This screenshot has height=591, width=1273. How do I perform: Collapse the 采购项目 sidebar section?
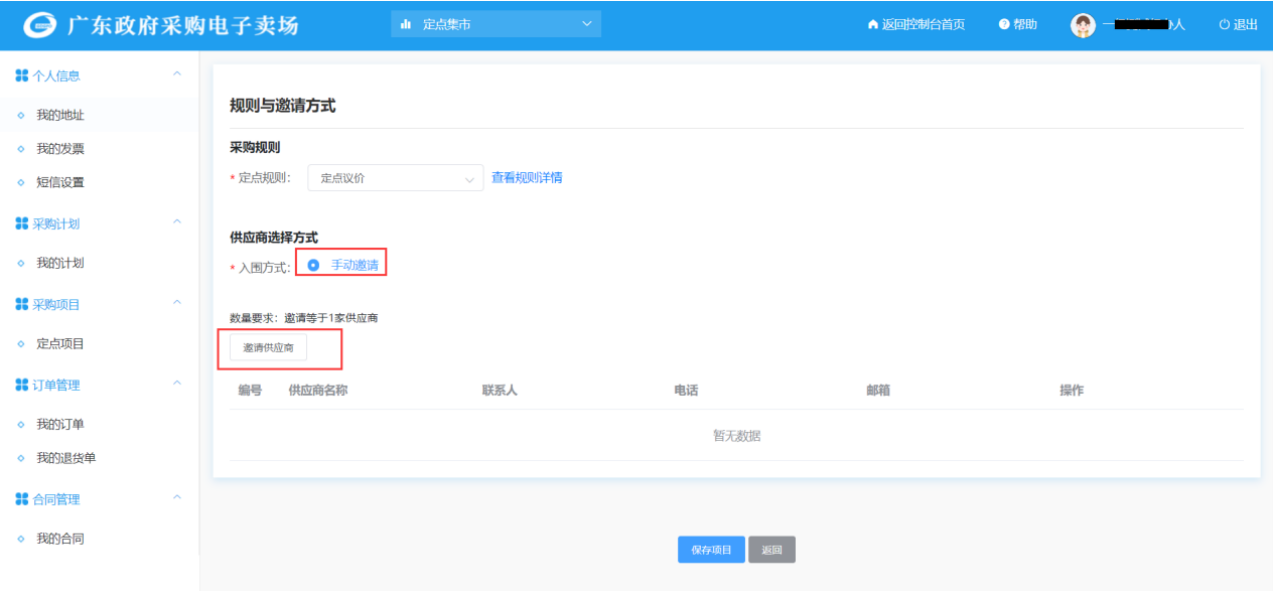tap(177, 302)
